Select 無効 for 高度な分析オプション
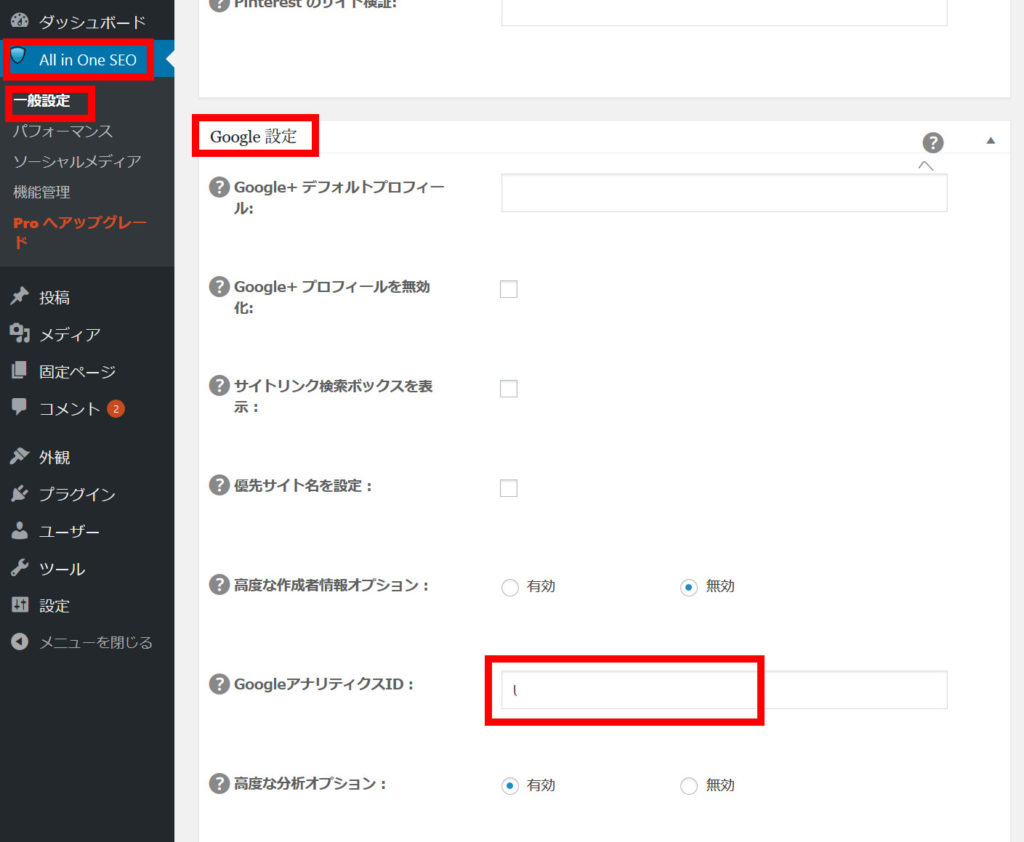The height and width of the screenshot is (842, 1024). pos(688,785)
